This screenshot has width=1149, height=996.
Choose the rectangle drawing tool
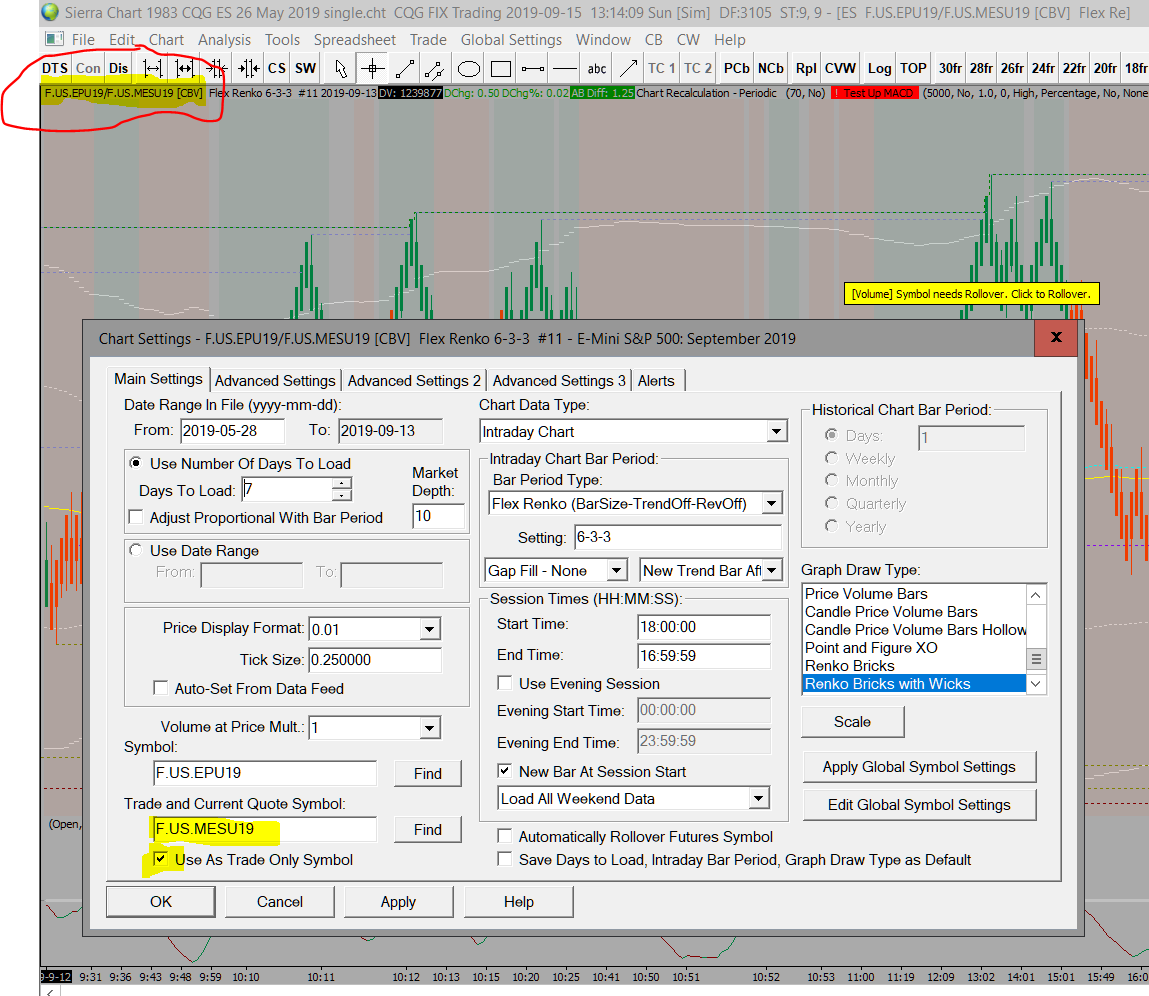[x=501, y=68]
